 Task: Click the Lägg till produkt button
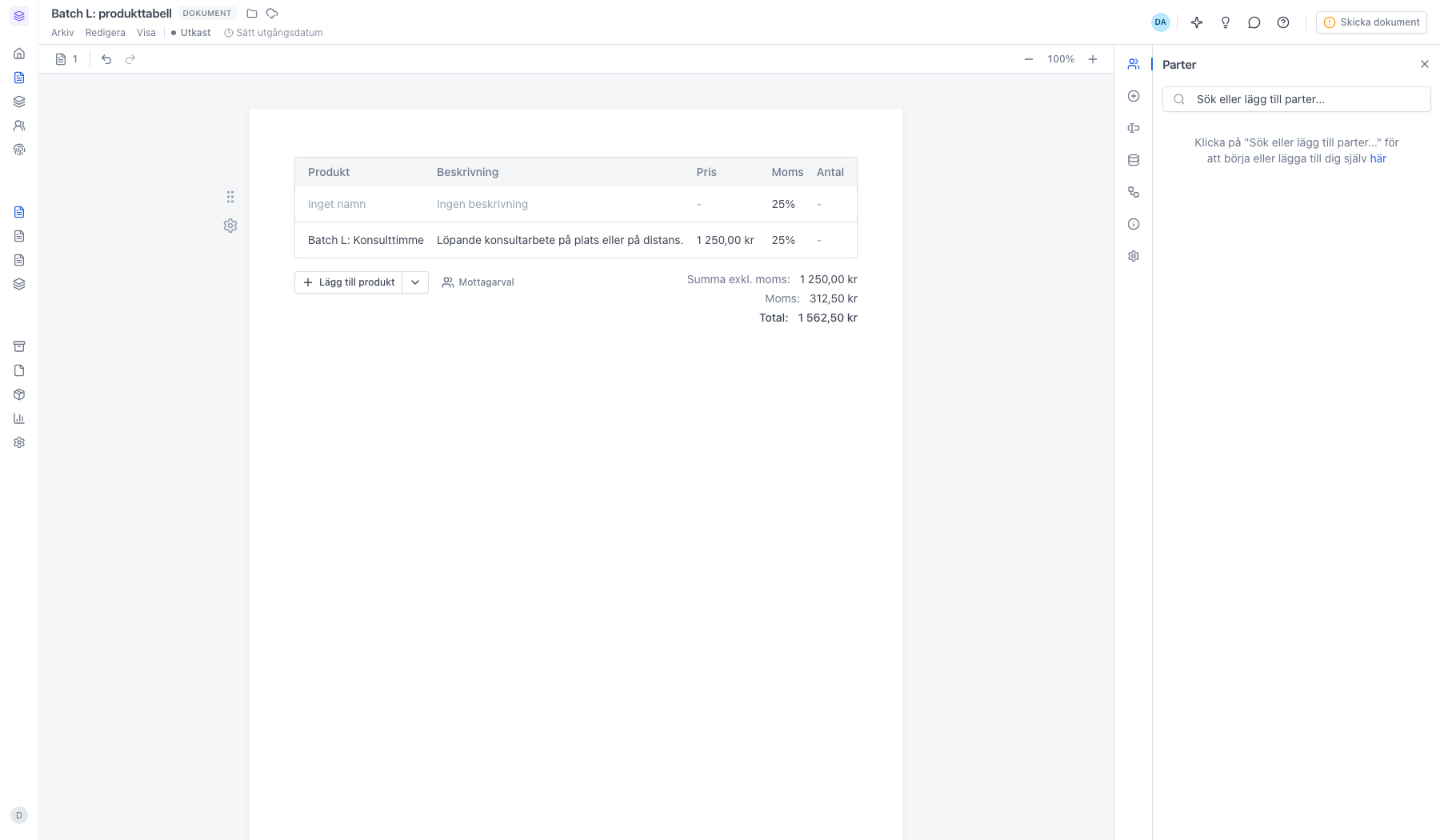[349, 282]
